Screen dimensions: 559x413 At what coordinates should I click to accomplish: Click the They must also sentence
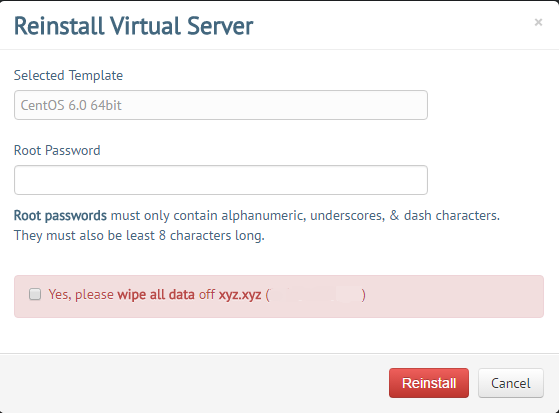(139, 236)
